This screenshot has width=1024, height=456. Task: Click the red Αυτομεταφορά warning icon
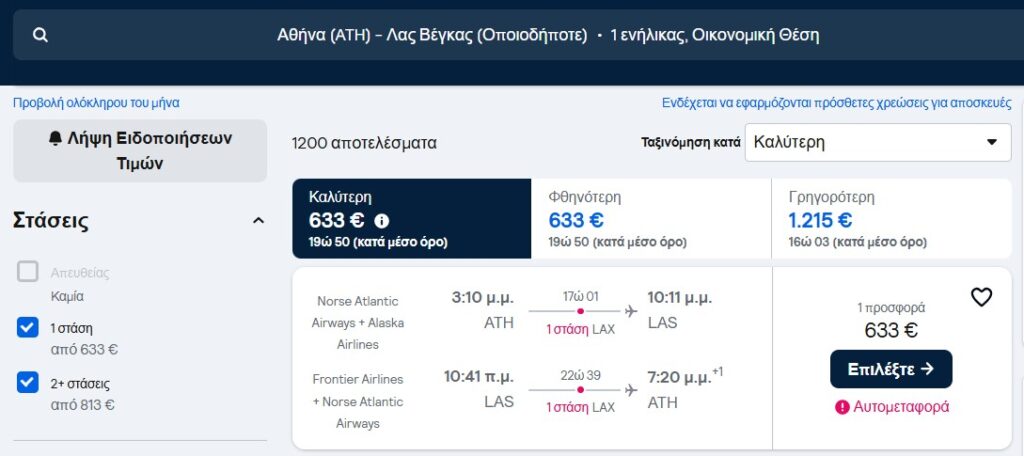click(x=842, y=407)
